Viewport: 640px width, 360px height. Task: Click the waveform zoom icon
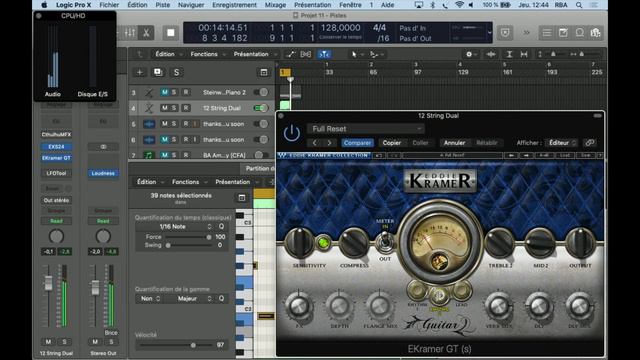coord(491,54)
